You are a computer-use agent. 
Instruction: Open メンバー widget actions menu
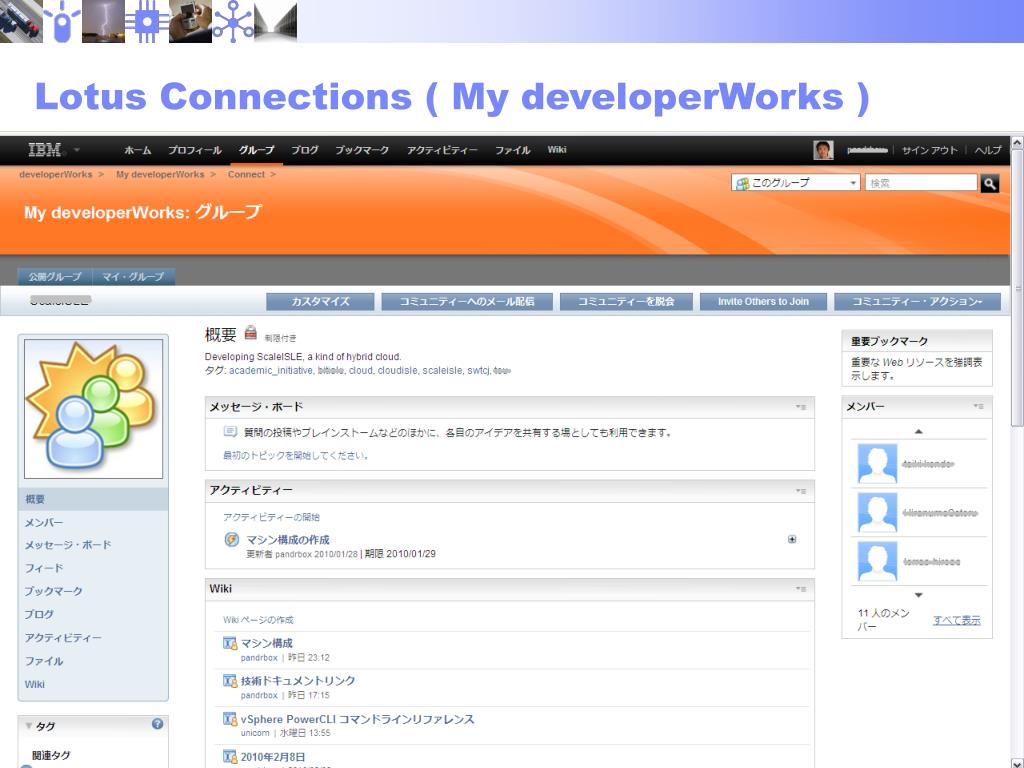coord(978,406)
